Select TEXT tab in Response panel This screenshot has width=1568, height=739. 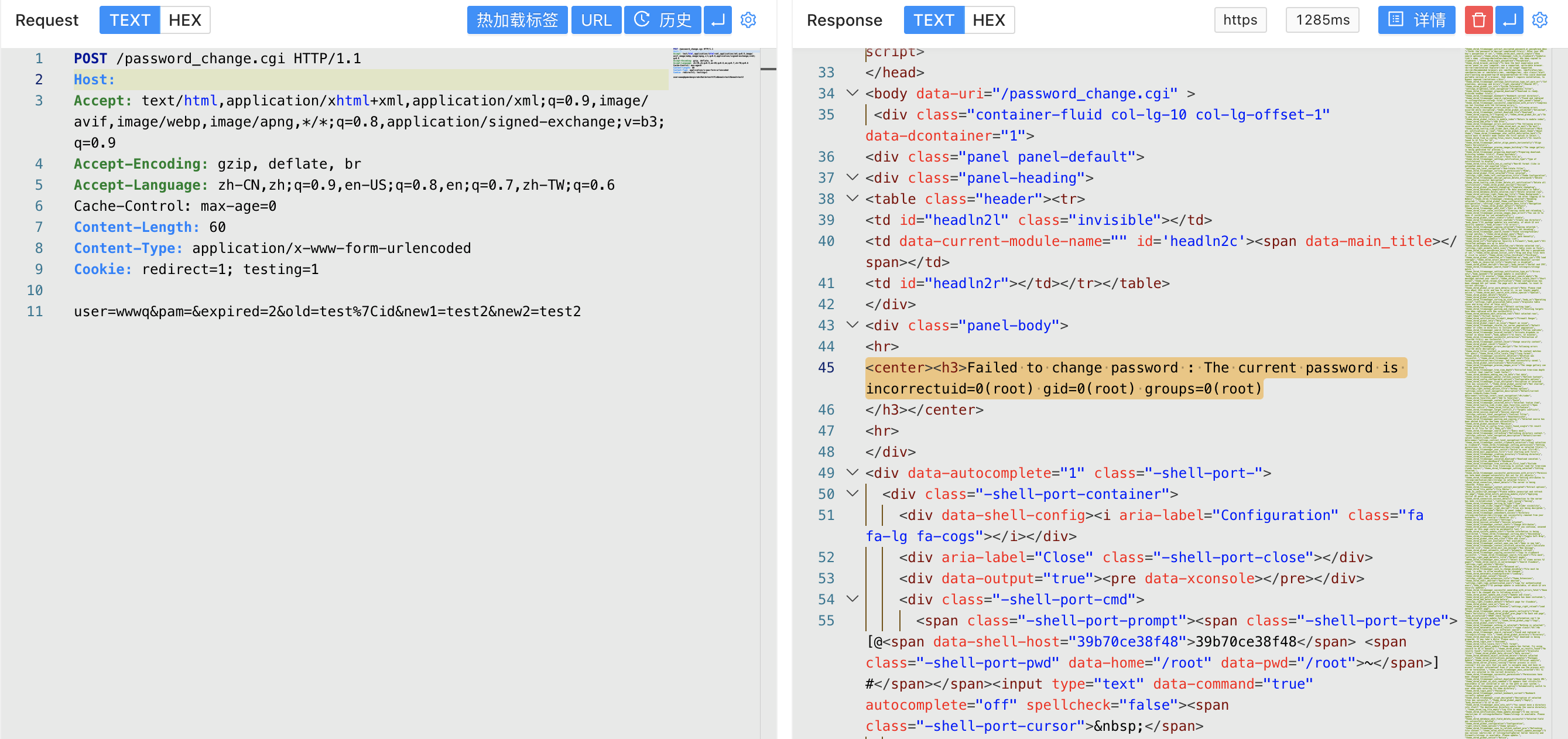coord(933,20)
